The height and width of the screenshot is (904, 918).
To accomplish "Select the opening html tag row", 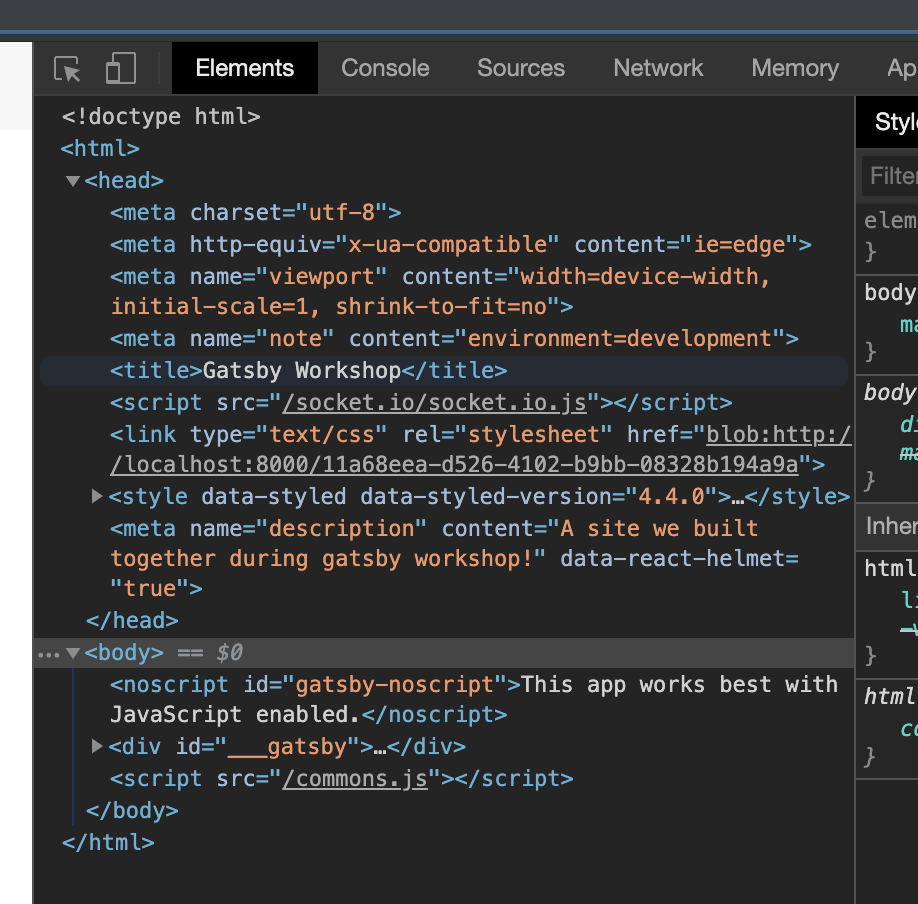I will [x=100, y=149].
